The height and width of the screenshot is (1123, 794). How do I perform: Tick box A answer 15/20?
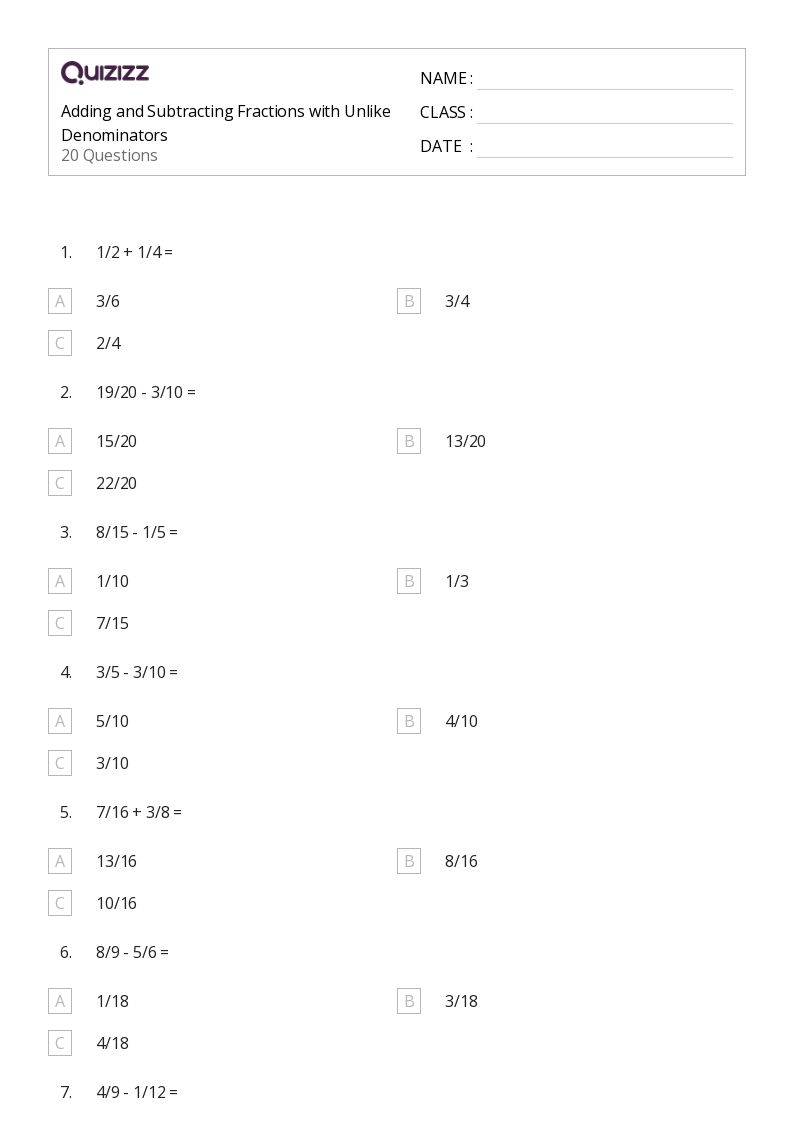60,441
